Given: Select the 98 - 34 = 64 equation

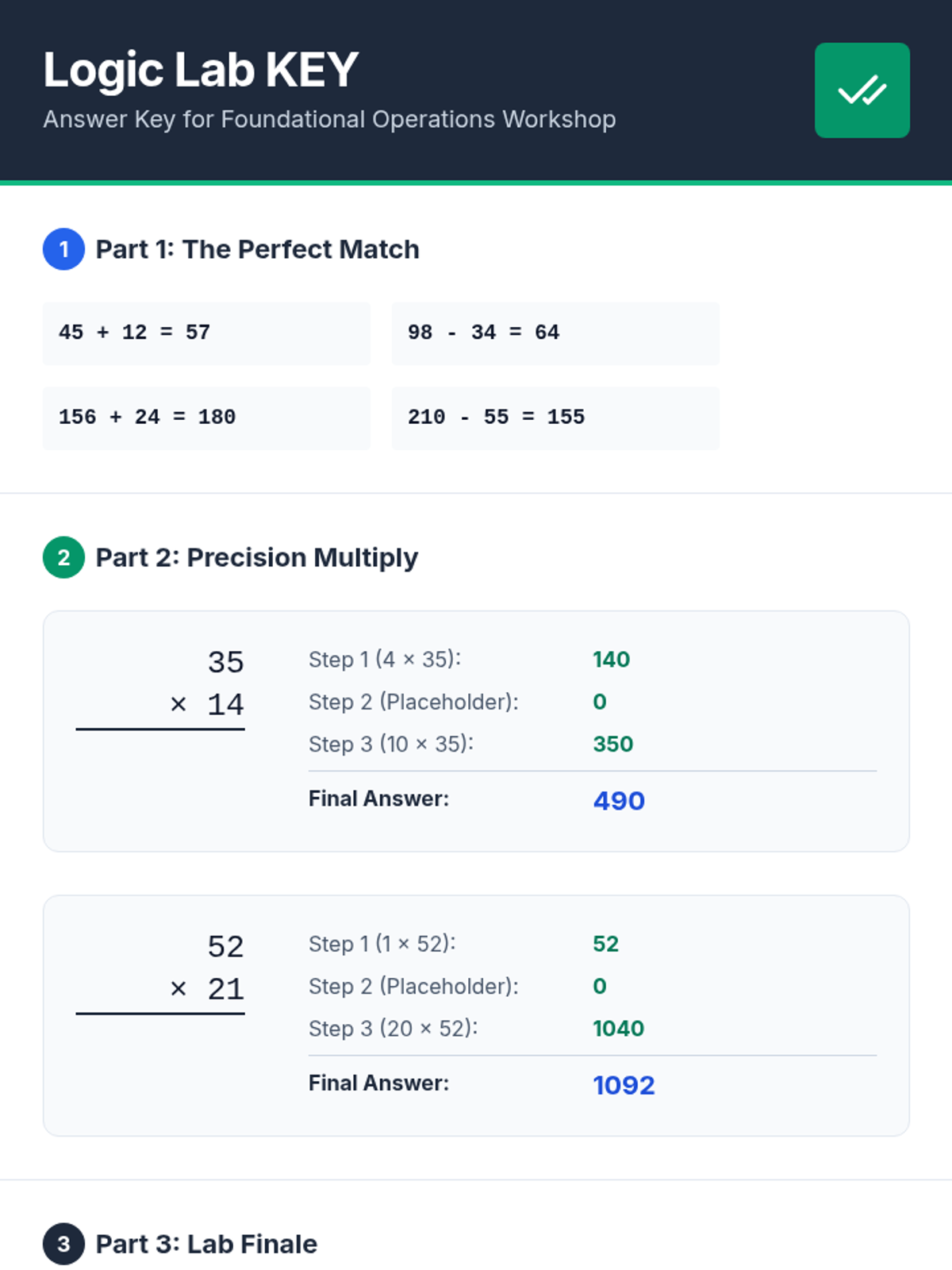Looking at the screenshot, I should coord(483,333).
